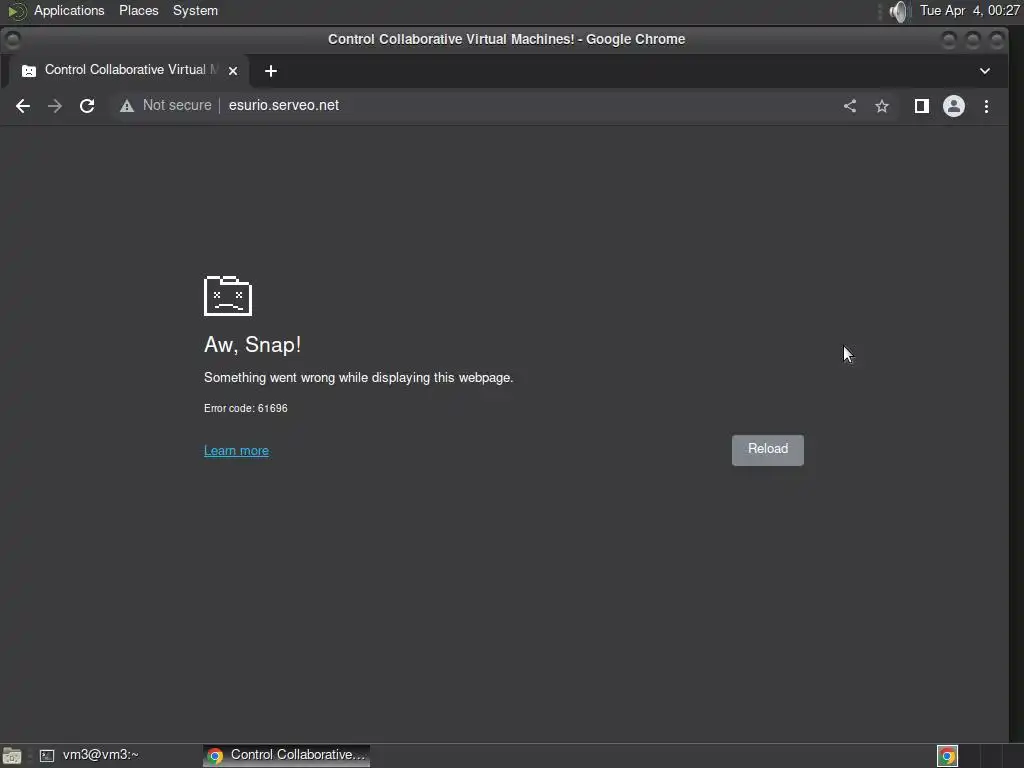Click the Aw, Snap! heading
Image resolution: width=1024 pixels, height=768 pixels.
click(x=252, y=344)
